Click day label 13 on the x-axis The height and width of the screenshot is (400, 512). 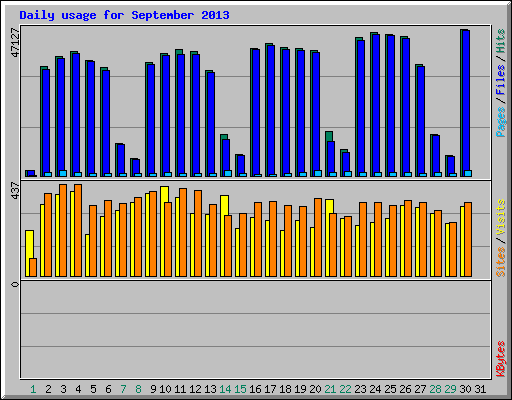click(x=210, y=389)
